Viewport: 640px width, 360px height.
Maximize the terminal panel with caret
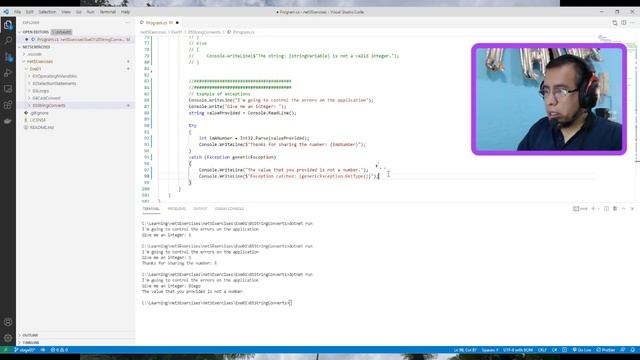coord(624,209)
